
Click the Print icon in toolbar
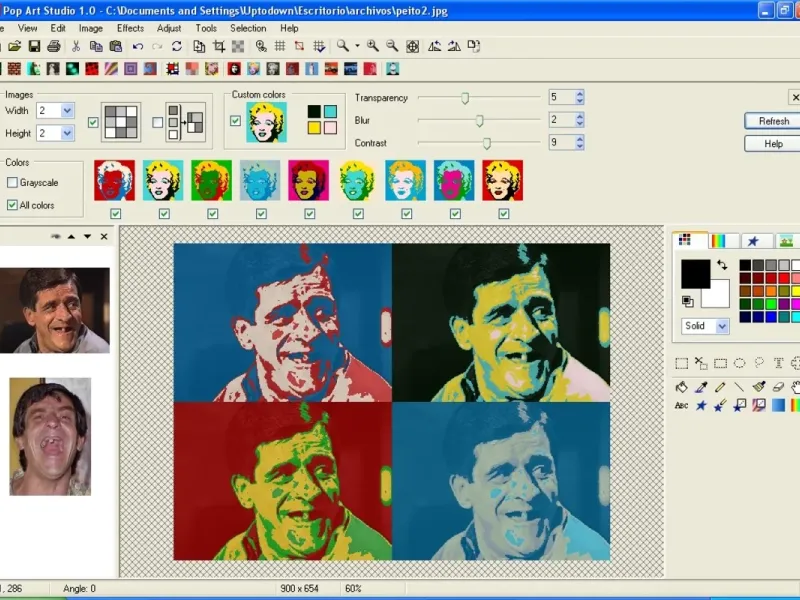[x=54, y=46]
